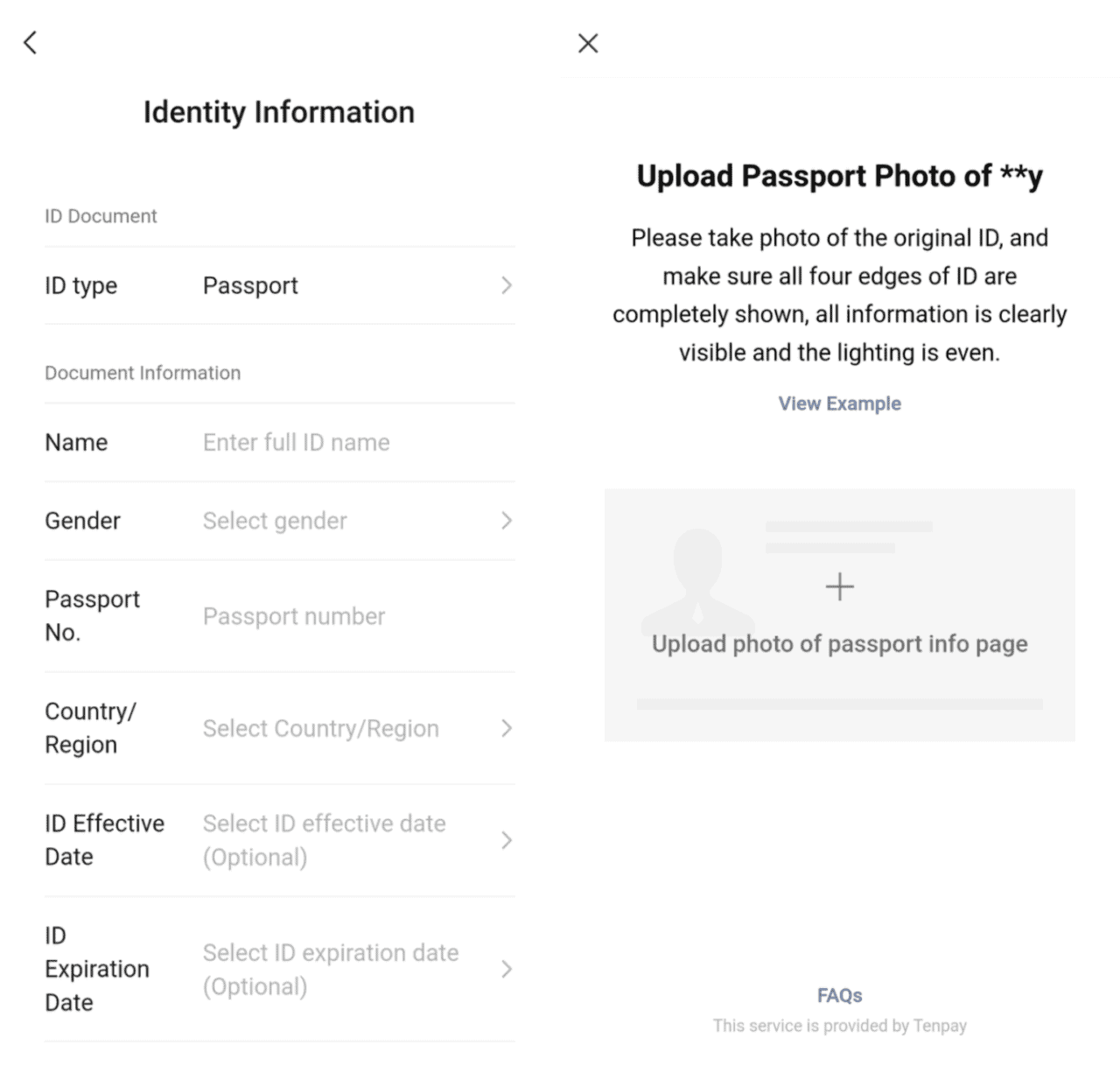
Task: Click the chevron beside Gender field
Action: (507, 520)
